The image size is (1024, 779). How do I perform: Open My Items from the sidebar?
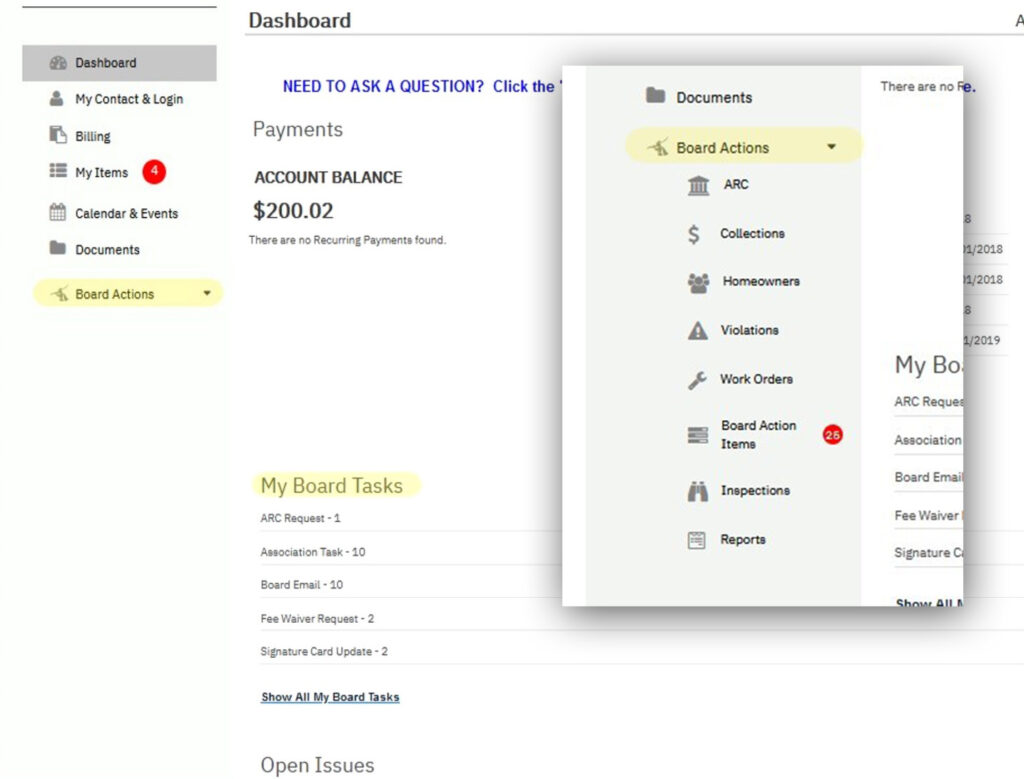(101, 172)
